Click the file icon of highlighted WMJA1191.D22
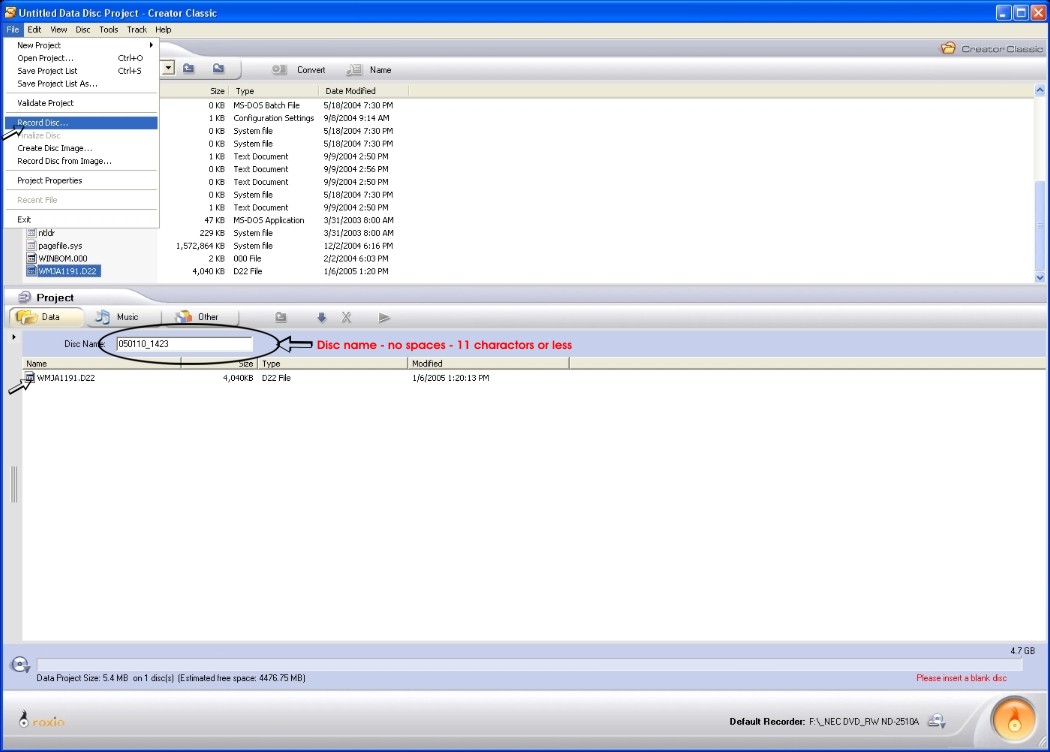 (x=31, y=271)
